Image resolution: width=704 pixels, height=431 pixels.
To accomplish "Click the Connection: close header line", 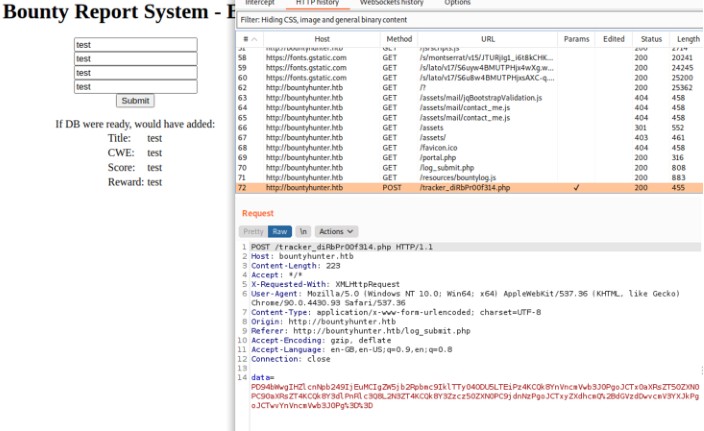I will click(x=290, y=359).
